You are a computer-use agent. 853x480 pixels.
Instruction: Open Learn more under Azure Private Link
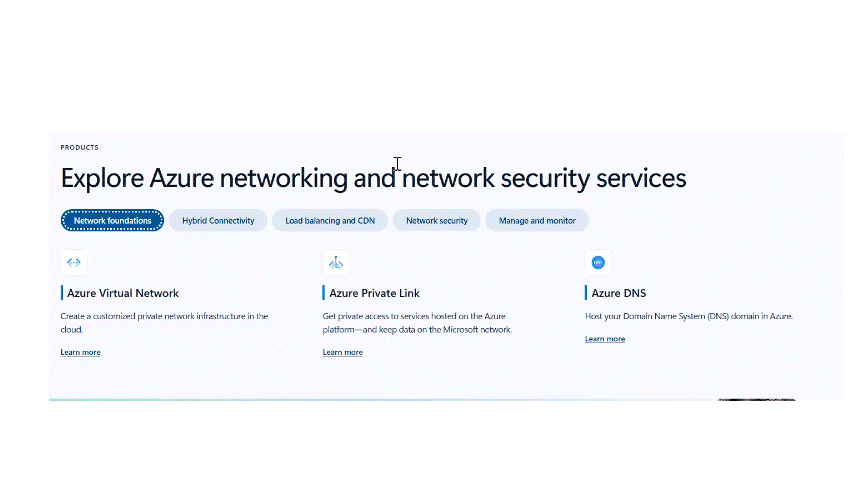coord(343,352)
